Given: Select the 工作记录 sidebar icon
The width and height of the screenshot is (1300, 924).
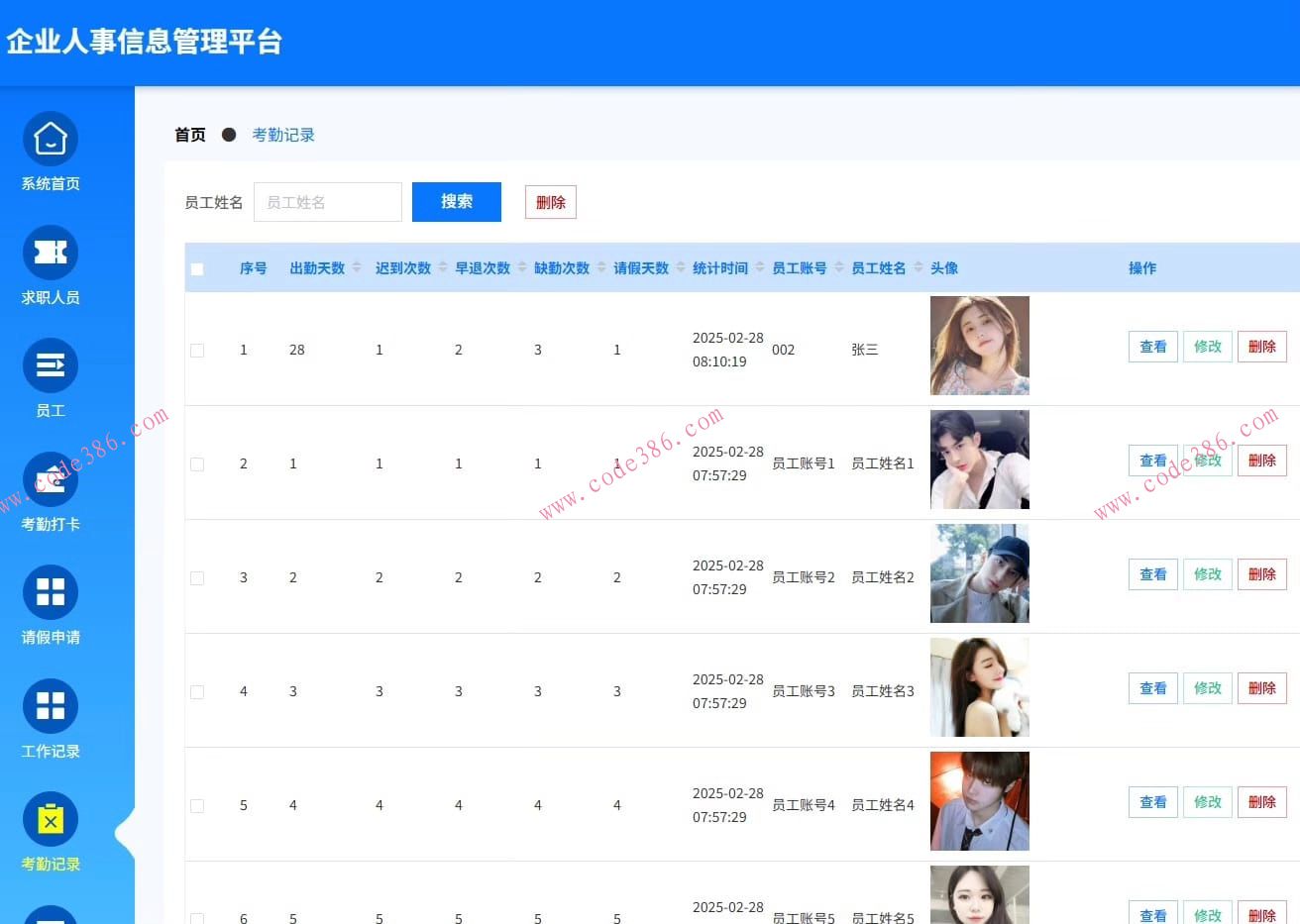Looking at the screenshot, I should (x=50, y=706).
